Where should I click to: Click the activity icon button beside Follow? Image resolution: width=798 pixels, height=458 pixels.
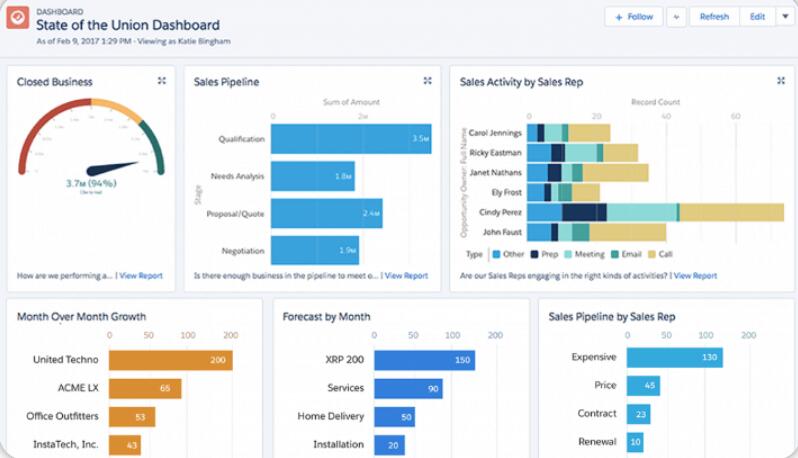coord(676,17)
